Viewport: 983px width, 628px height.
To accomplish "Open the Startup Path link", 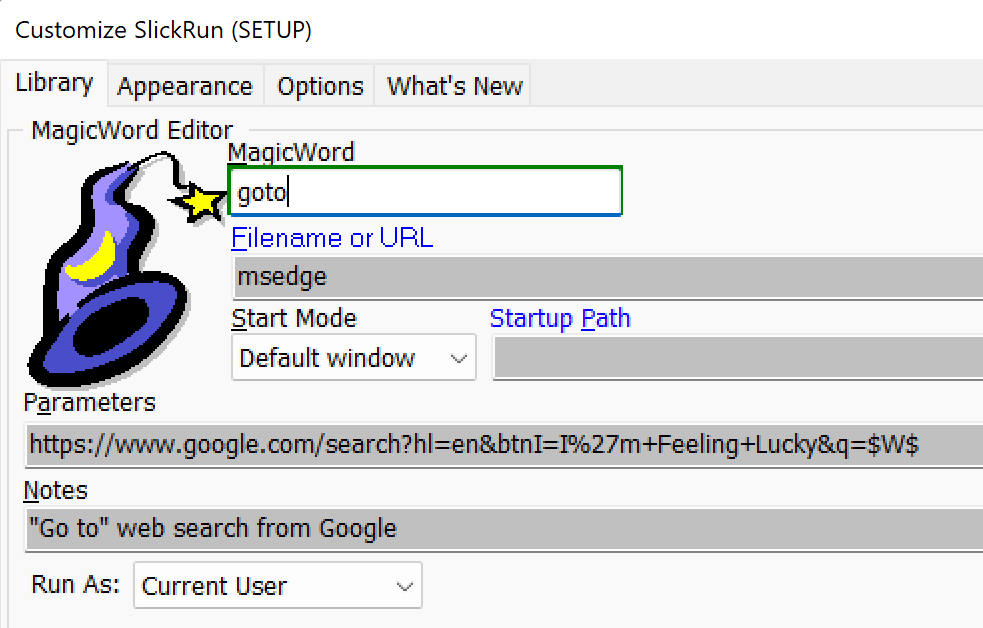I will (x=560, y=319).
